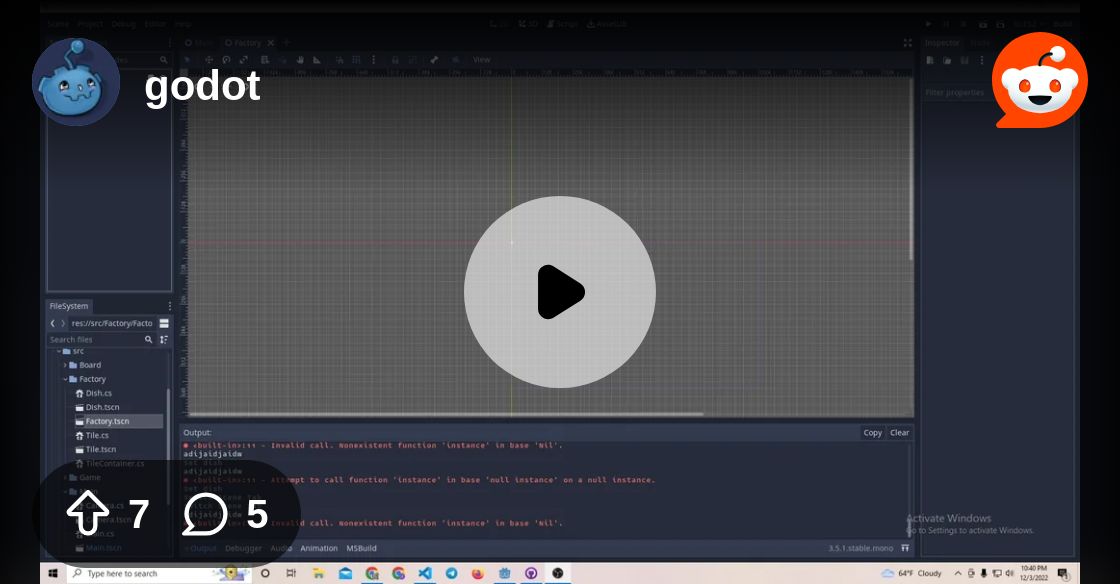
Task: Select the Move mode tool
Action: click(209, 60)
